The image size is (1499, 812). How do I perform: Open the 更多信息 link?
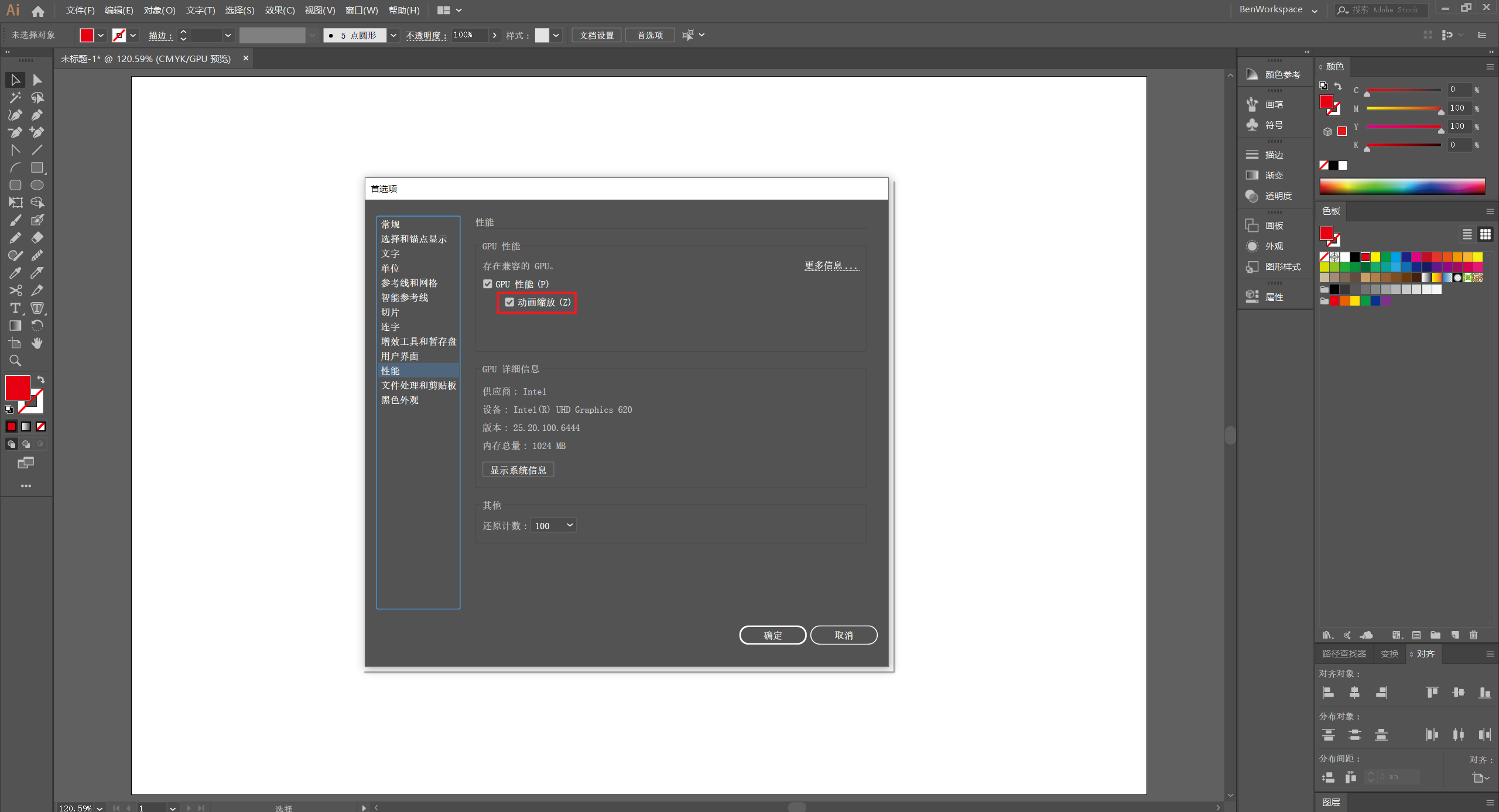(x=831, y=266)
